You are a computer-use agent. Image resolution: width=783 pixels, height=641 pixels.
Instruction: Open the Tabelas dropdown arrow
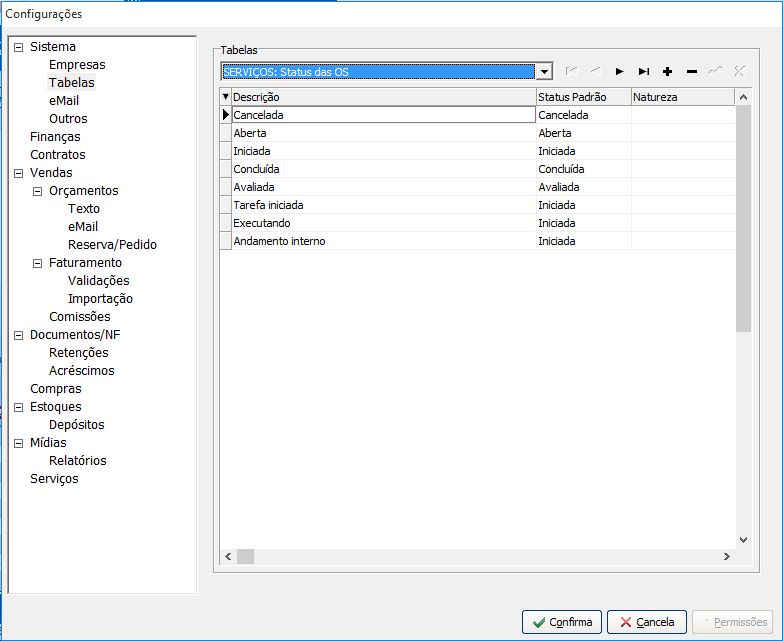tap(544, 72)
